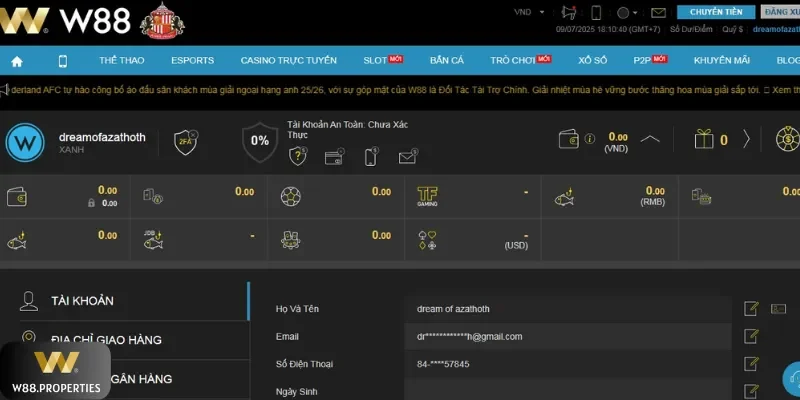This screenshot has height=400, width=800.
Task: Click the 0% account security progress shield
Action: point(260,141)
